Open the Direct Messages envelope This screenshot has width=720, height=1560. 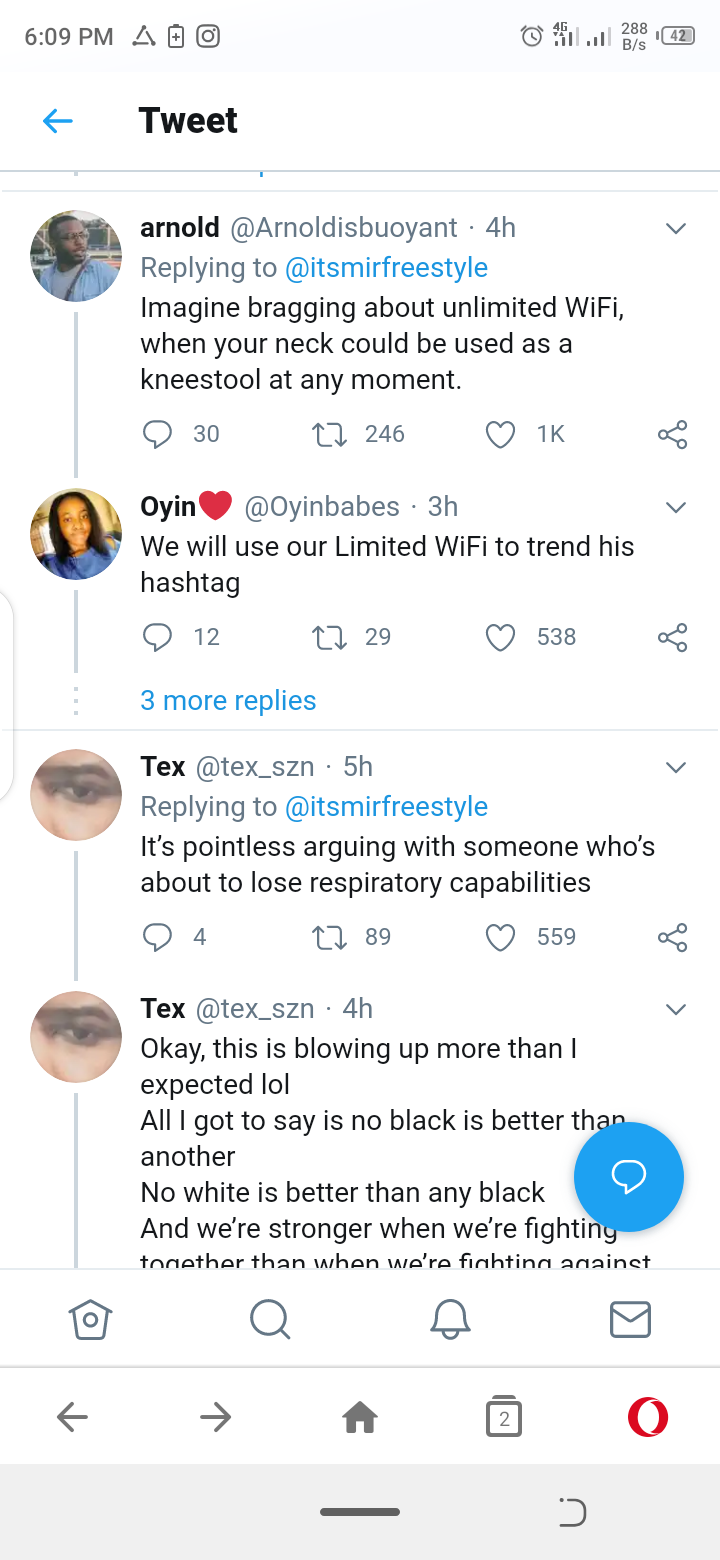pos(630,1319)
